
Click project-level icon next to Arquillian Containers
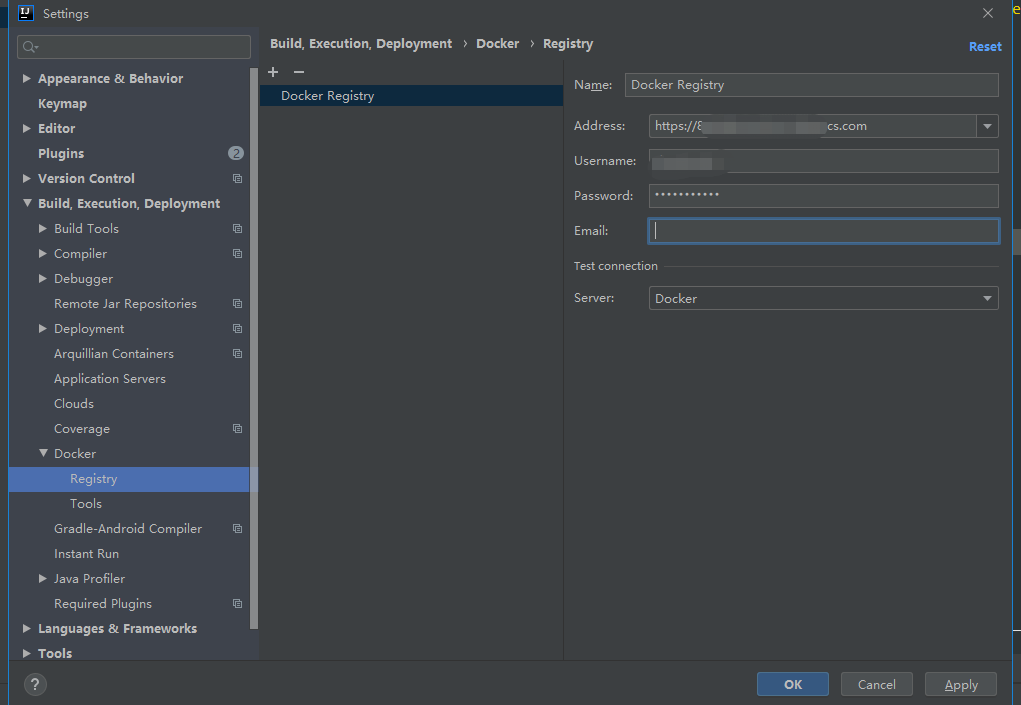(238, 353)
